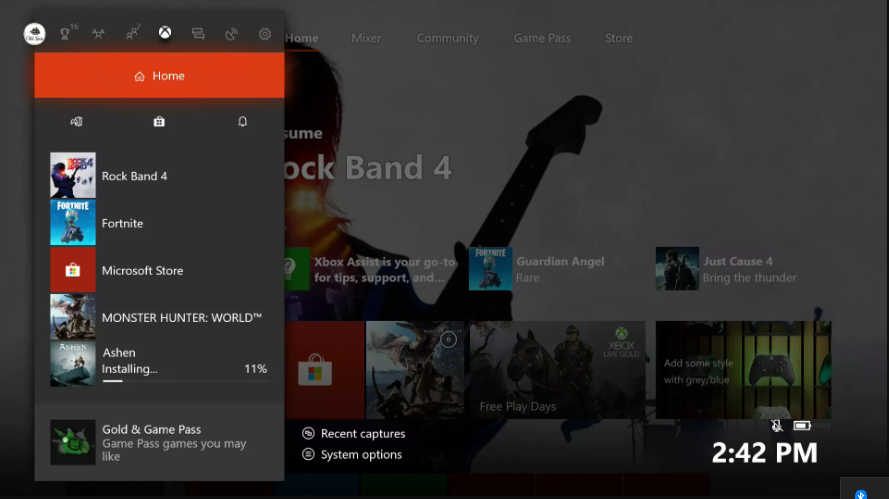The image size is (889, 499).
Task: Switch to the Store tab
Action: click(x=619, y=38)
